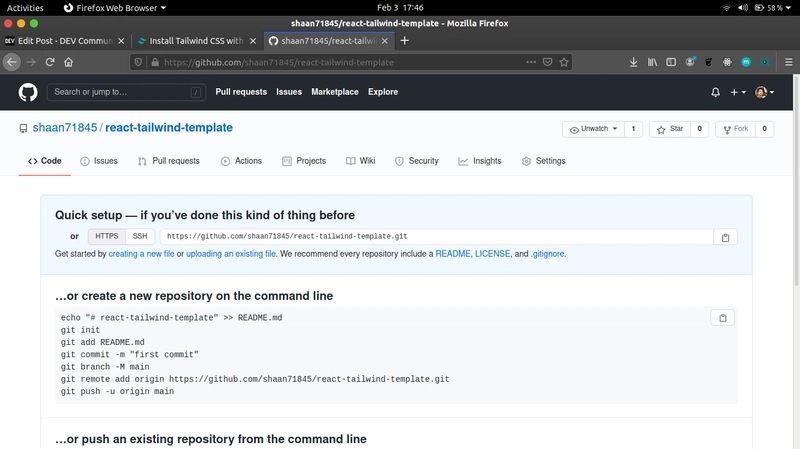Select the Code tab
The height and width of the screenshot is (449, 800).
click(45, 161)
